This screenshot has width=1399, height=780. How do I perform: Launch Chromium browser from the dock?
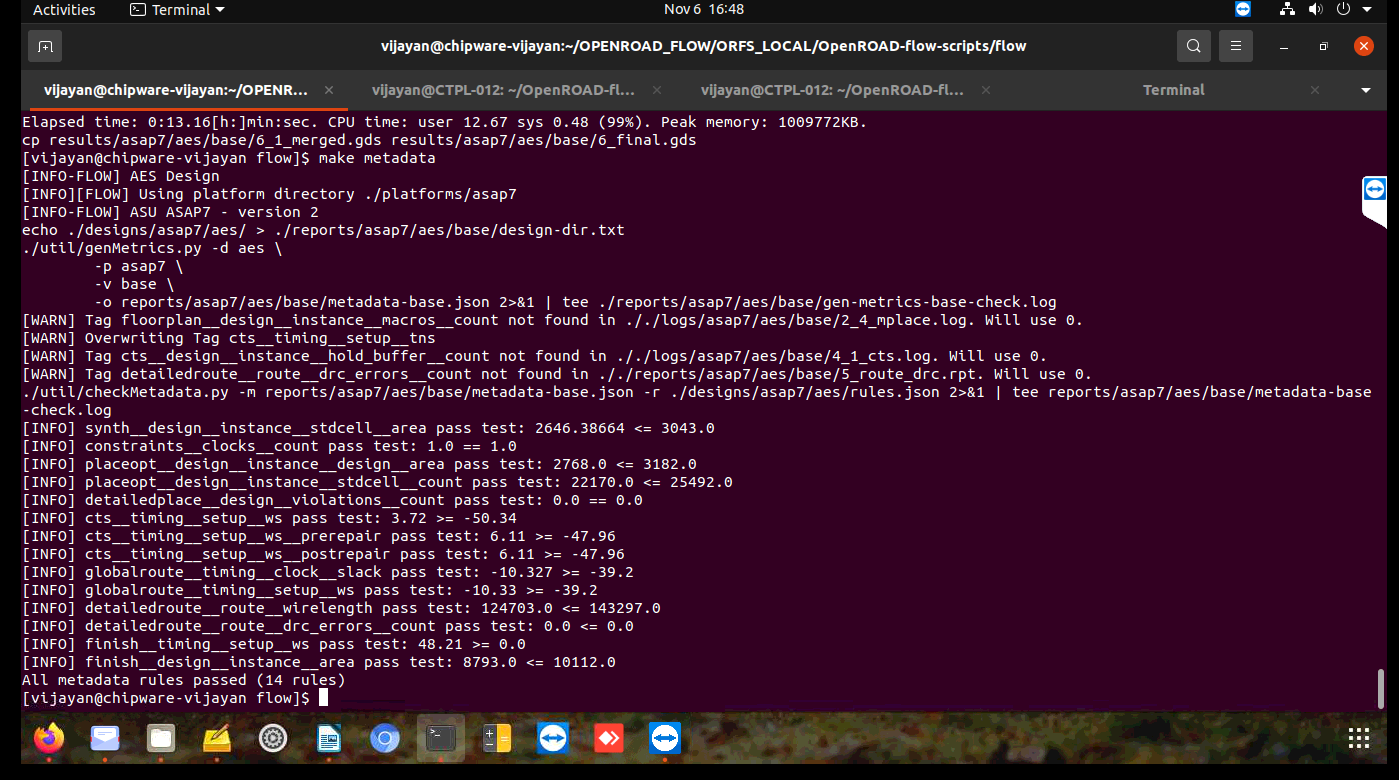(385, 738)
